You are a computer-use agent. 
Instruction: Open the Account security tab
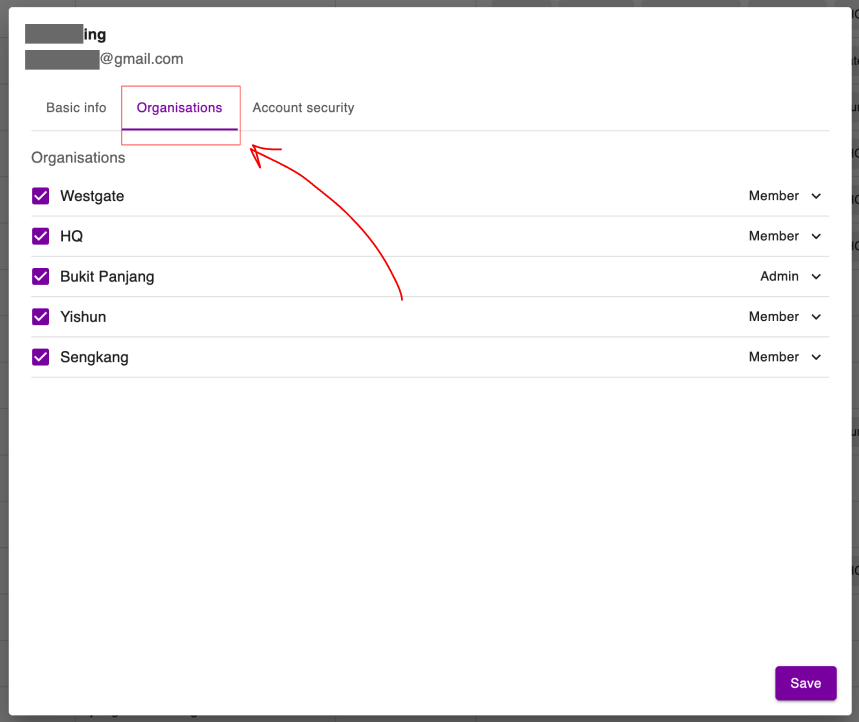pyautogui.click(x=303, y=107)
